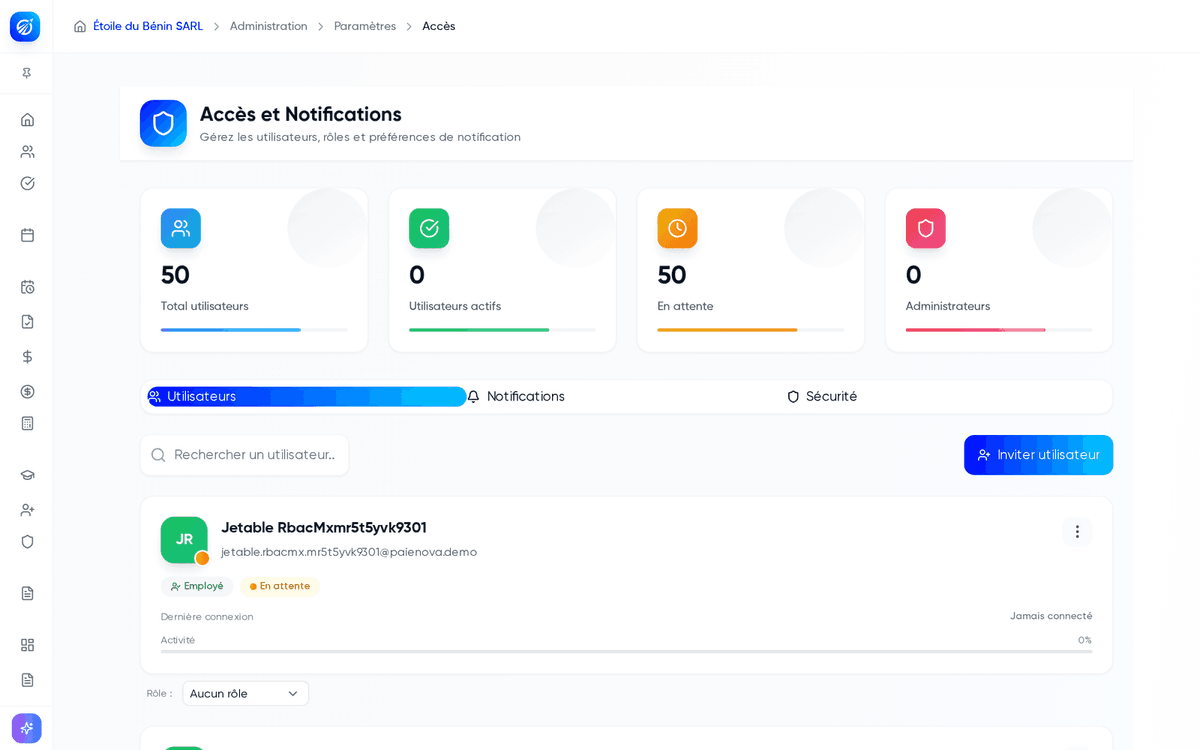The image size is (1200, 750).
Task: Click the orange progress bar under En attente
Action: [750, 330]
